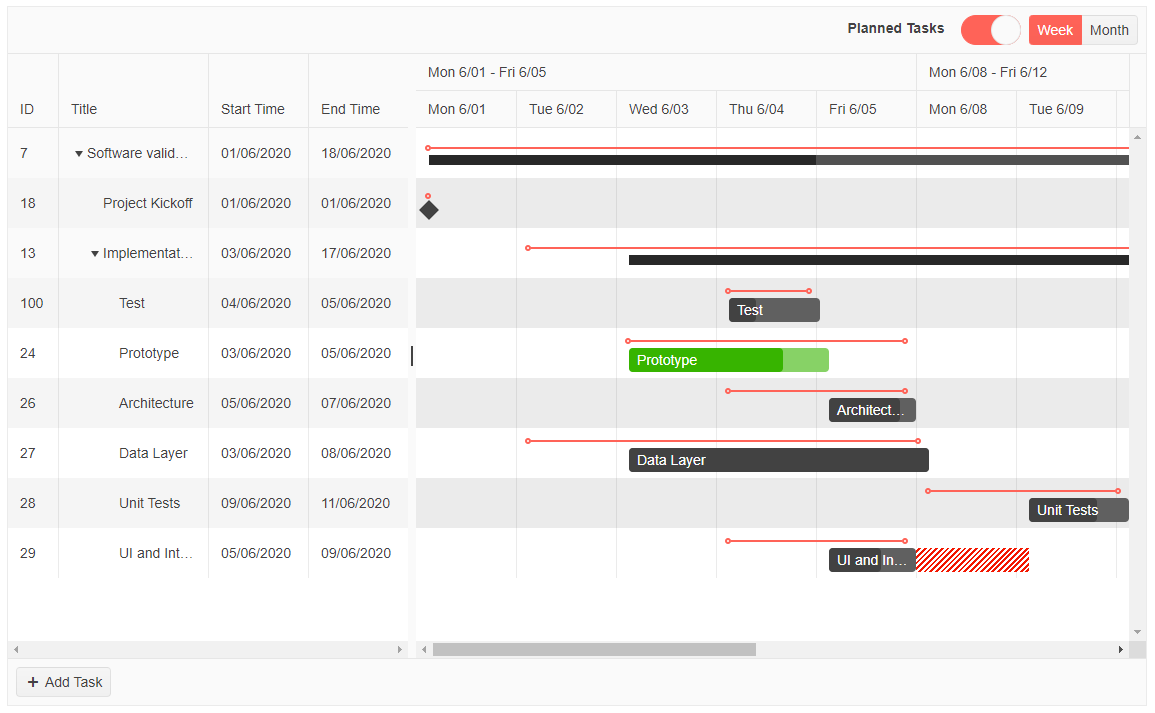
Task: Click the plus icon on Add Task
Action: [33, 681]
